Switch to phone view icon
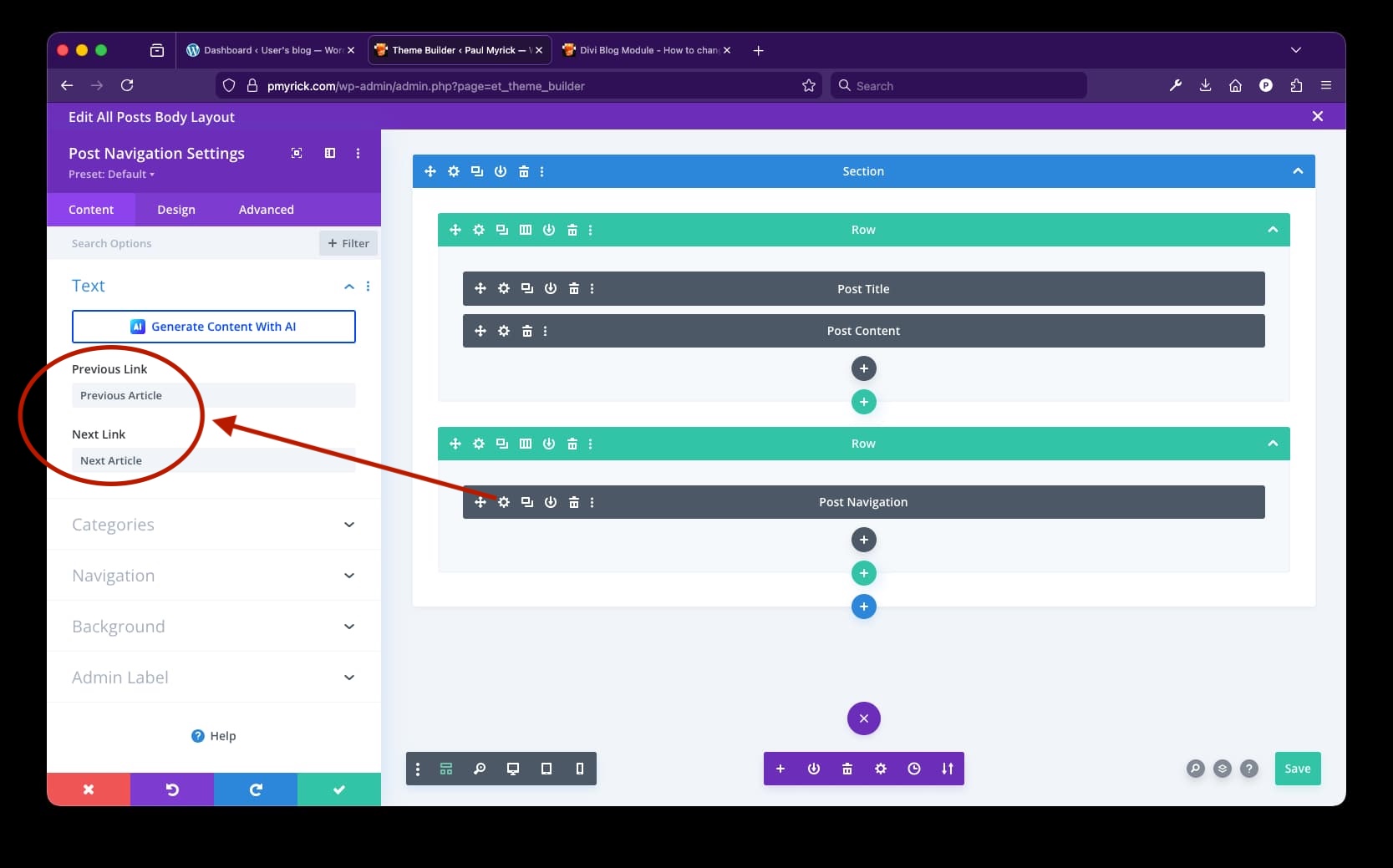Viewport: 1393px width, 868px height. tap(580, 769)
